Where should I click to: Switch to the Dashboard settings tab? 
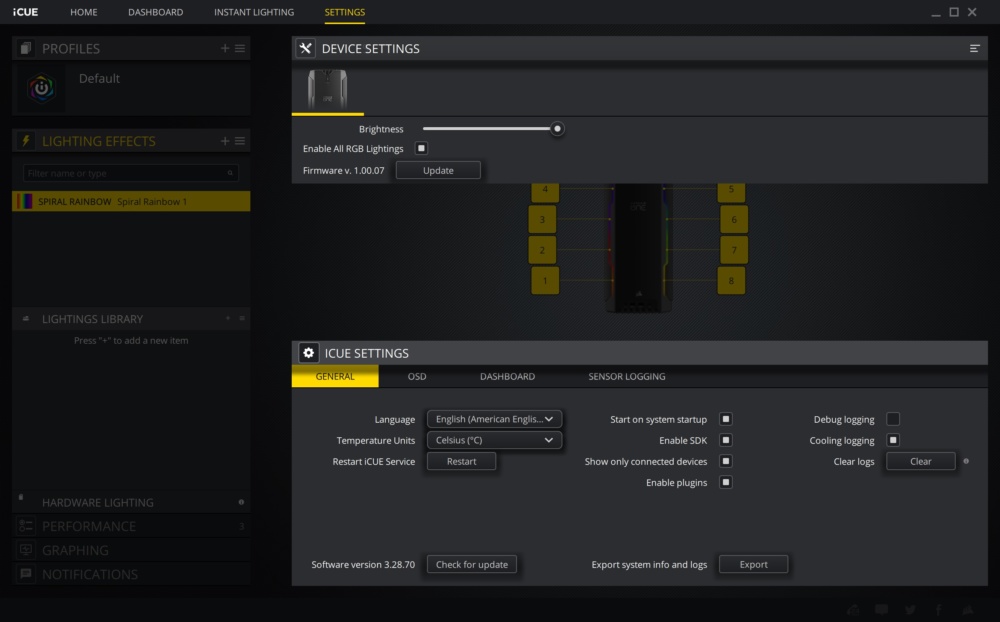coord(507,376)
